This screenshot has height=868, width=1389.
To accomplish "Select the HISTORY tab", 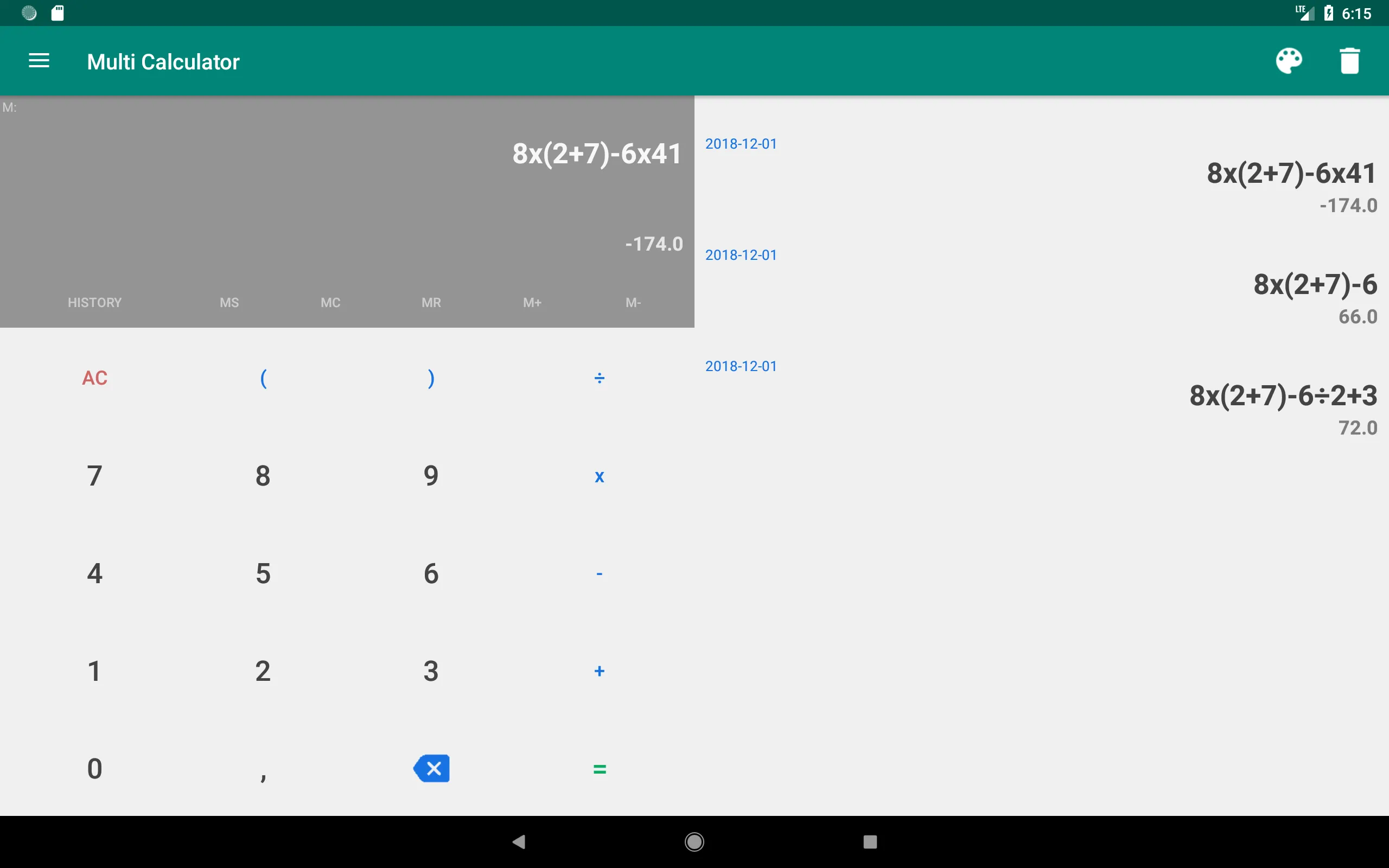I will (94, 302).
